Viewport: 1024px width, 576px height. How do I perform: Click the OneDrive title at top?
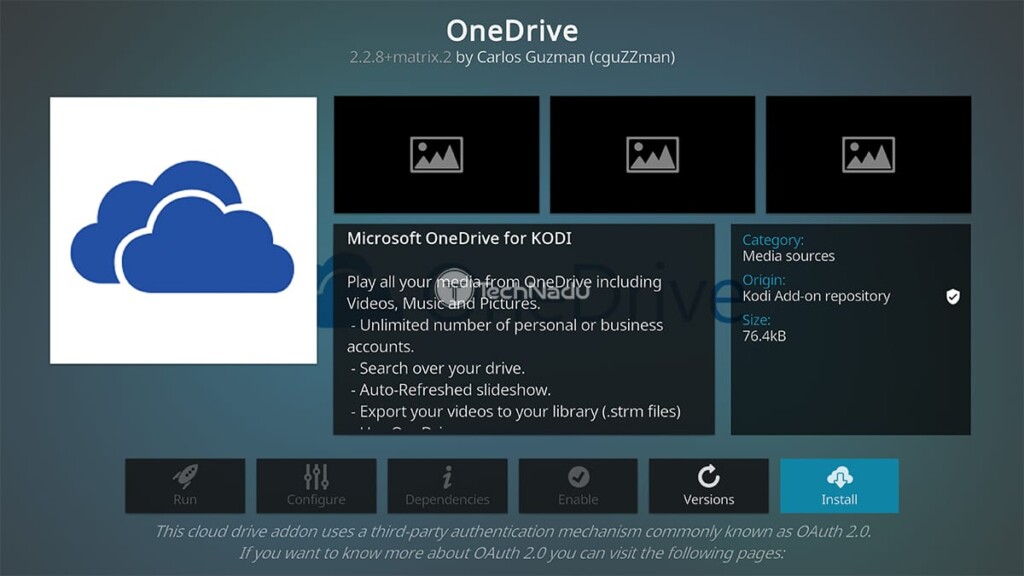coord(512,30)
